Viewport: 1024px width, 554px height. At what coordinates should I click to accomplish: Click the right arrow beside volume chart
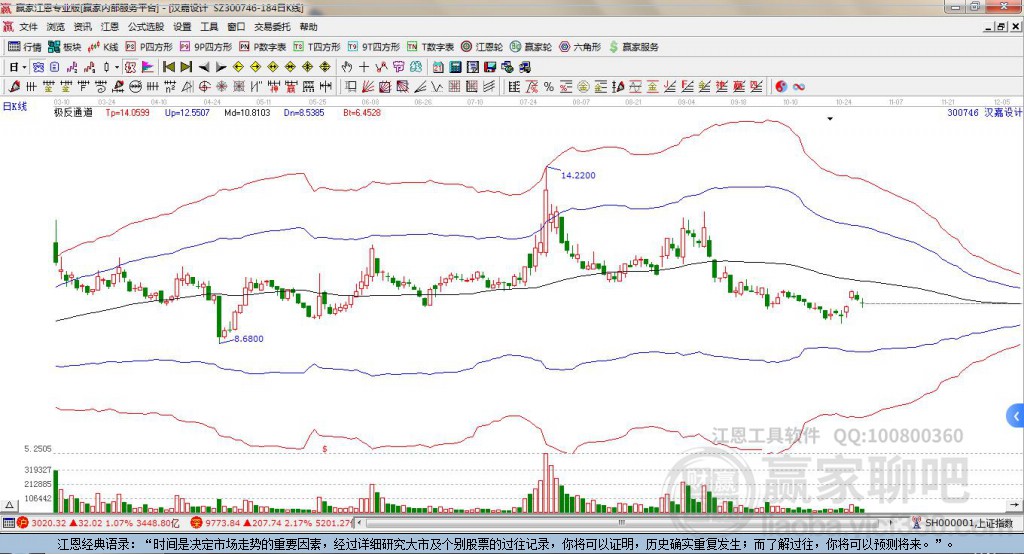pyautogui.click(x=1014, y=505)
